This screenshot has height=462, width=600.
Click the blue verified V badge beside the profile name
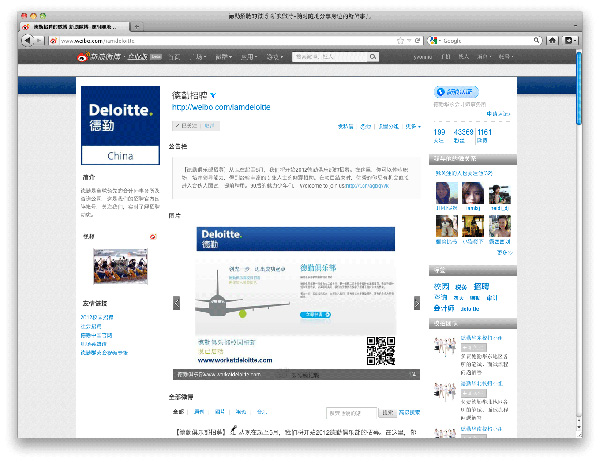point(213,93)
